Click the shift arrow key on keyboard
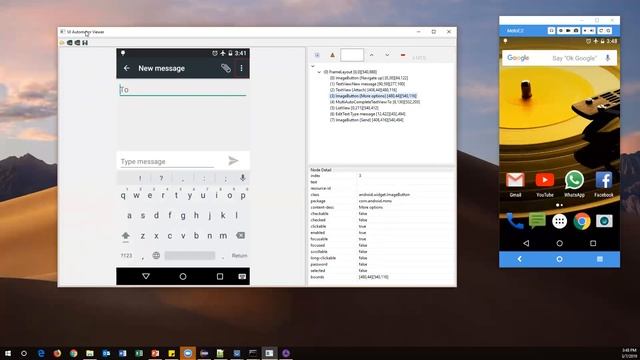The width and height of the screenshot is (640, 360). click(126, 236)
